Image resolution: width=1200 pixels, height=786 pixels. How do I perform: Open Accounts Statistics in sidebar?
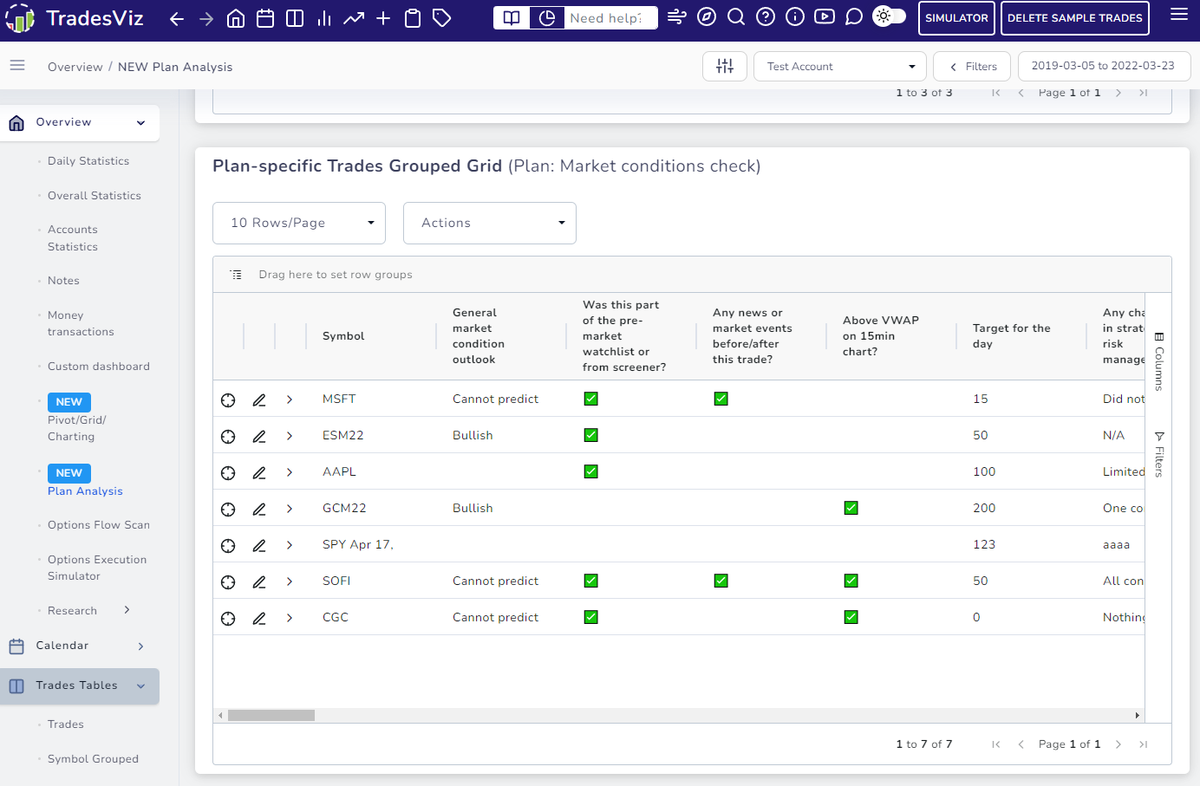coord(73,238)
